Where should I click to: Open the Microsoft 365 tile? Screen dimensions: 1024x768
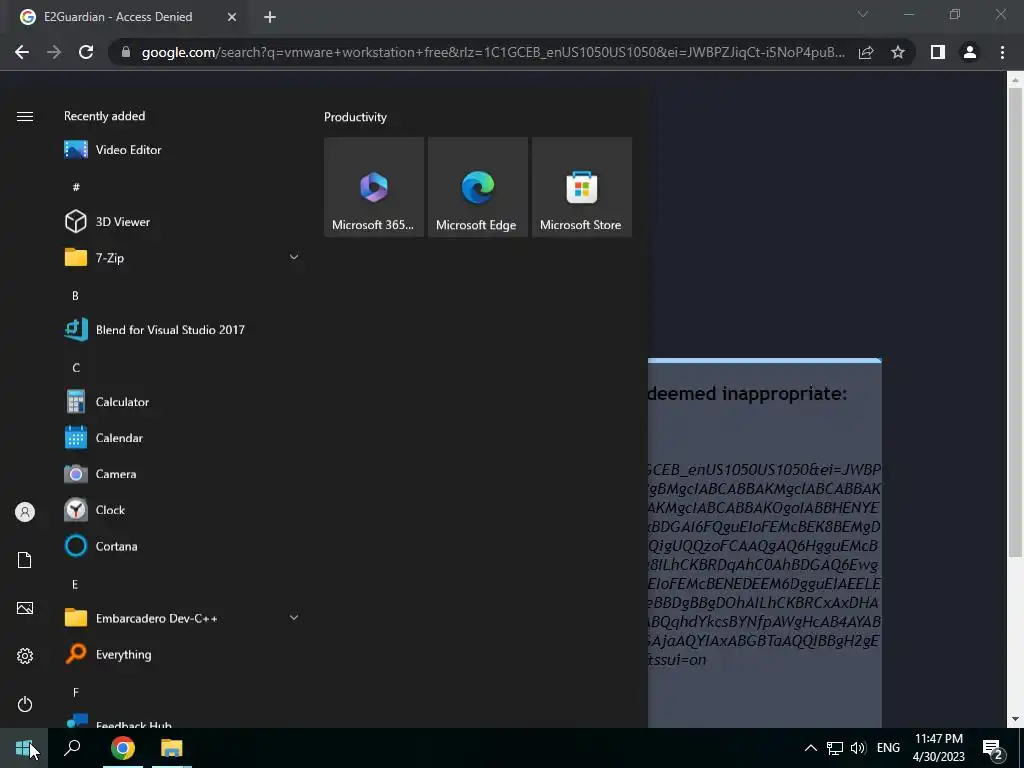374,187
